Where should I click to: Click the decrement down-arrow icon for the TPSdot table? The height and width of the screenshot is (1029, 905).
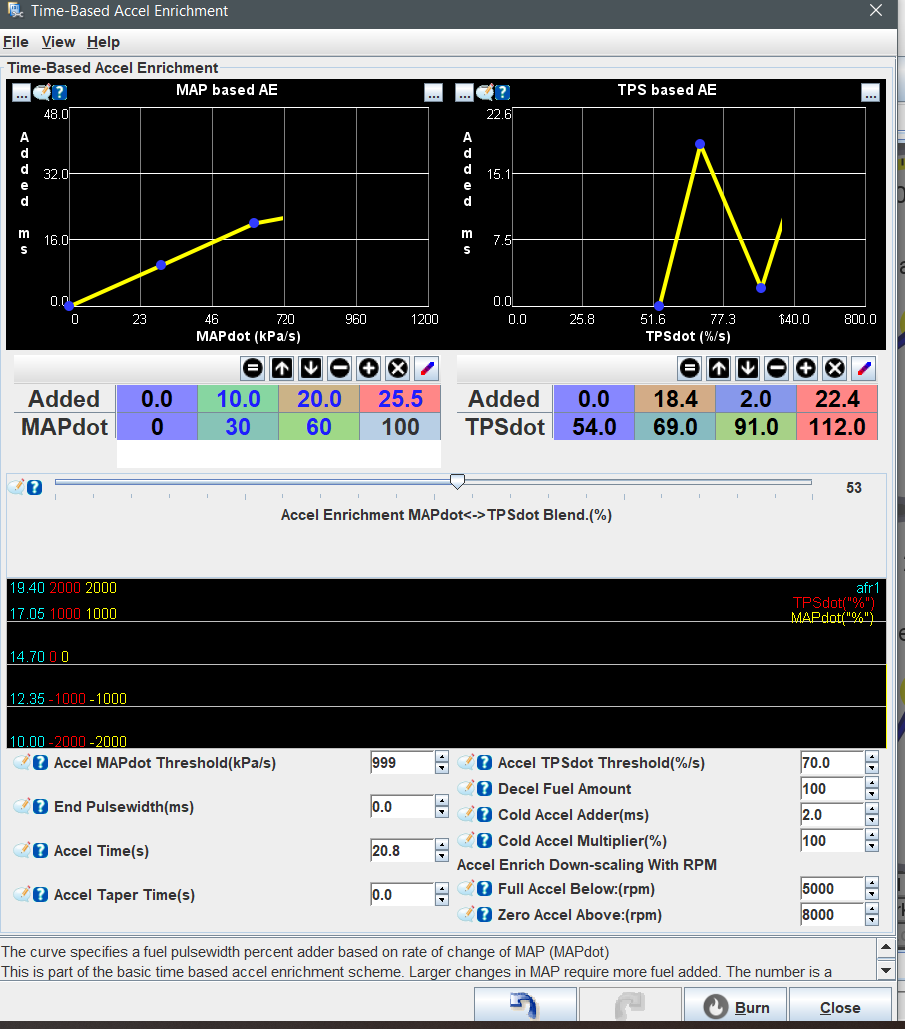pos(747,368)
